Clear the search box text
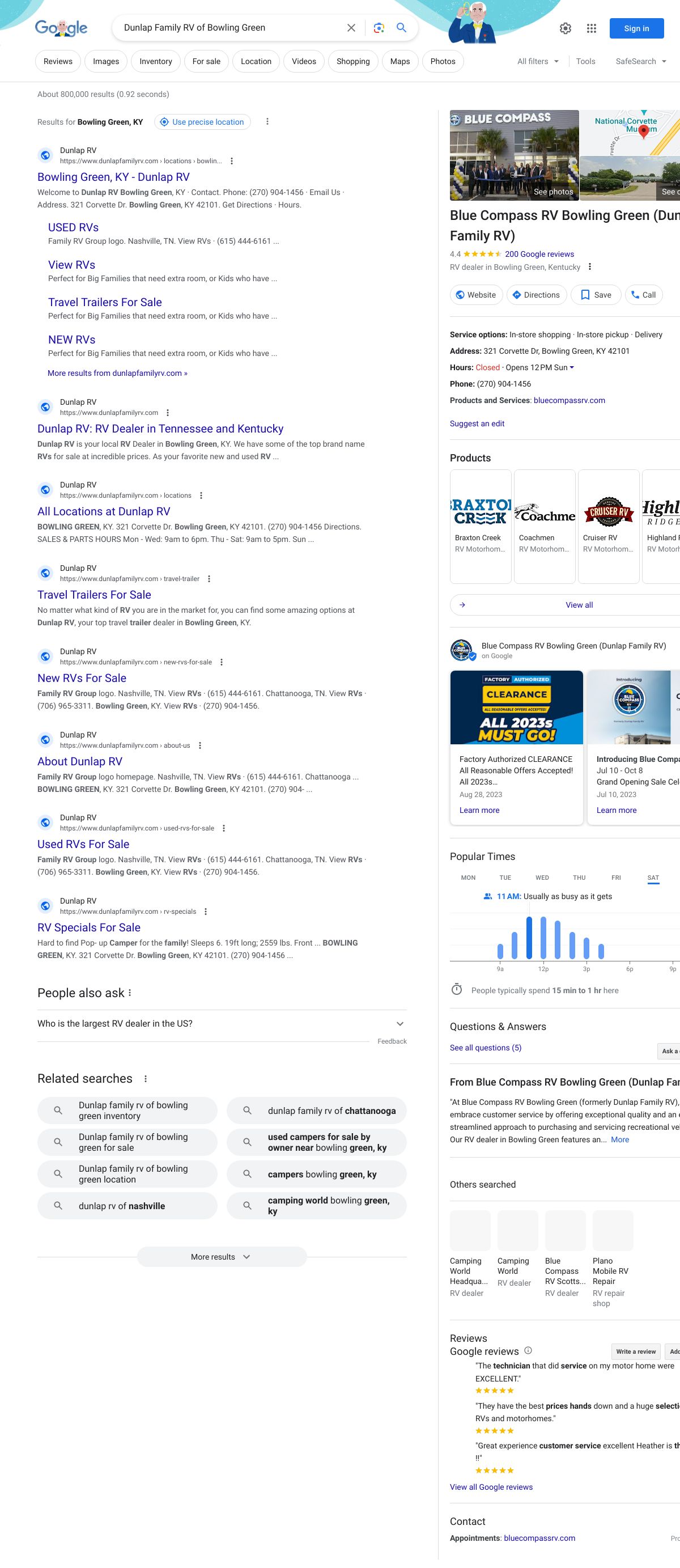 tap(351, 28)
